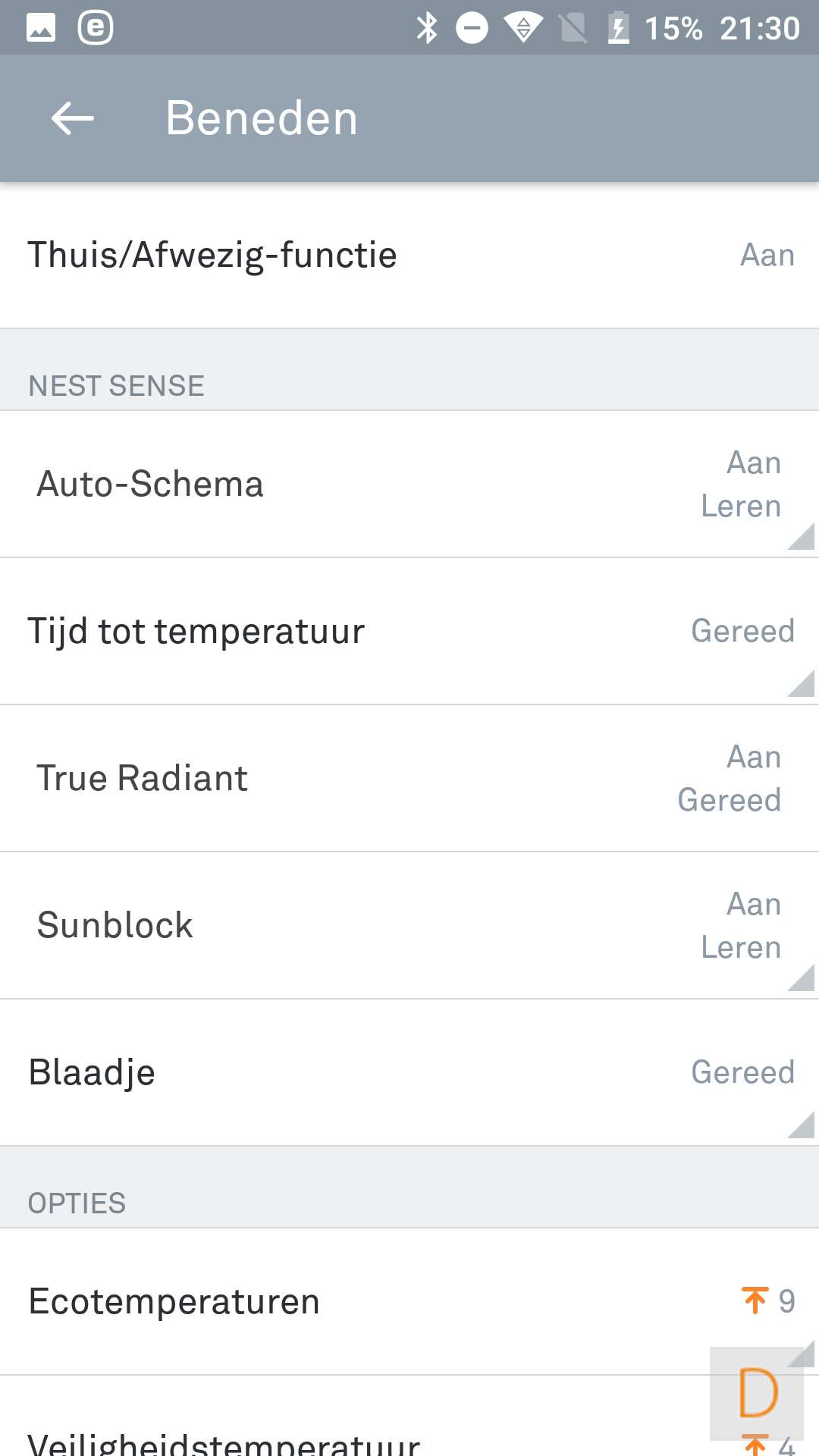Toggle Thuis/Afwezig-functie Aan setting
The height and width of the screenshot is (1456, 819).
tap(767, 256)
